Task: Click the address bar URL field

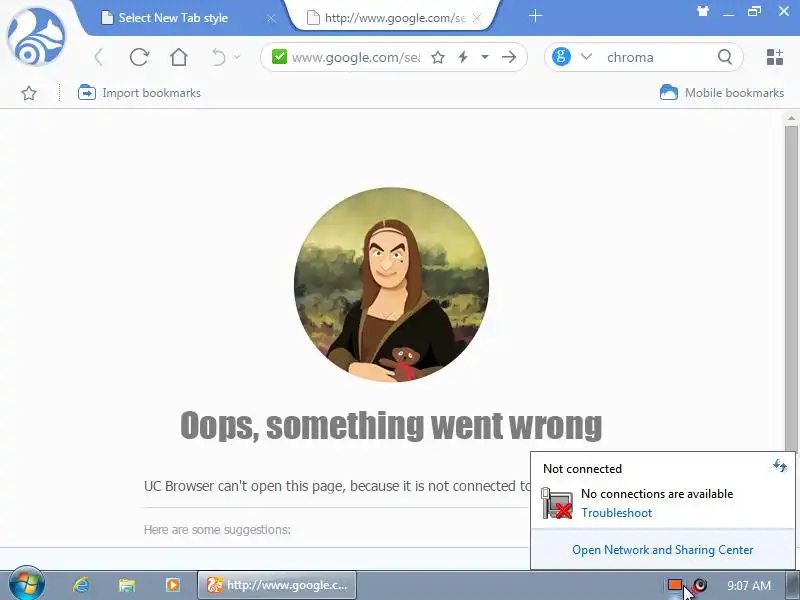Action: coord(356,57)
